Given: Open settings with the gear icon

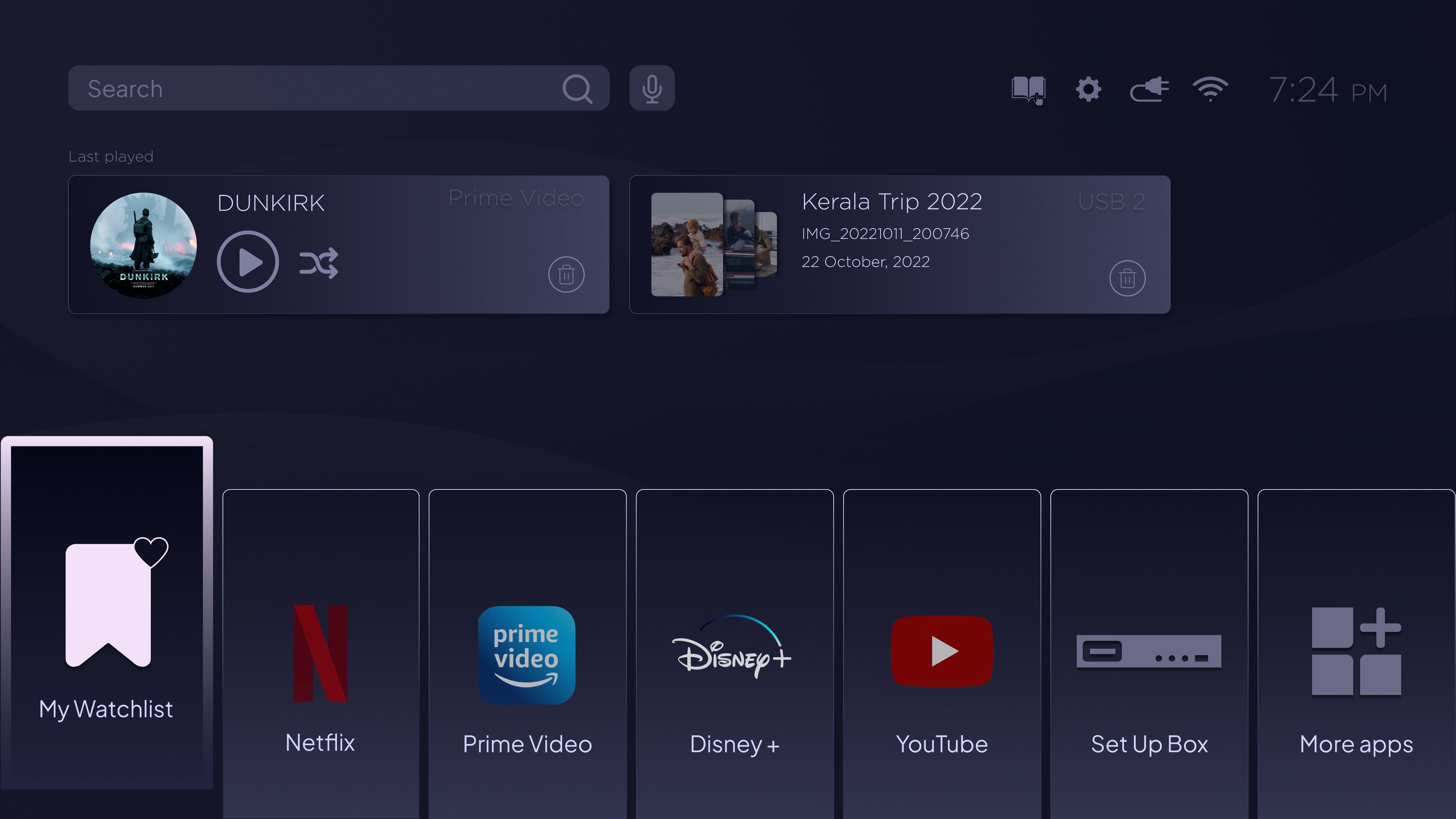Looking at the screenshot, I should (1088, 89).
